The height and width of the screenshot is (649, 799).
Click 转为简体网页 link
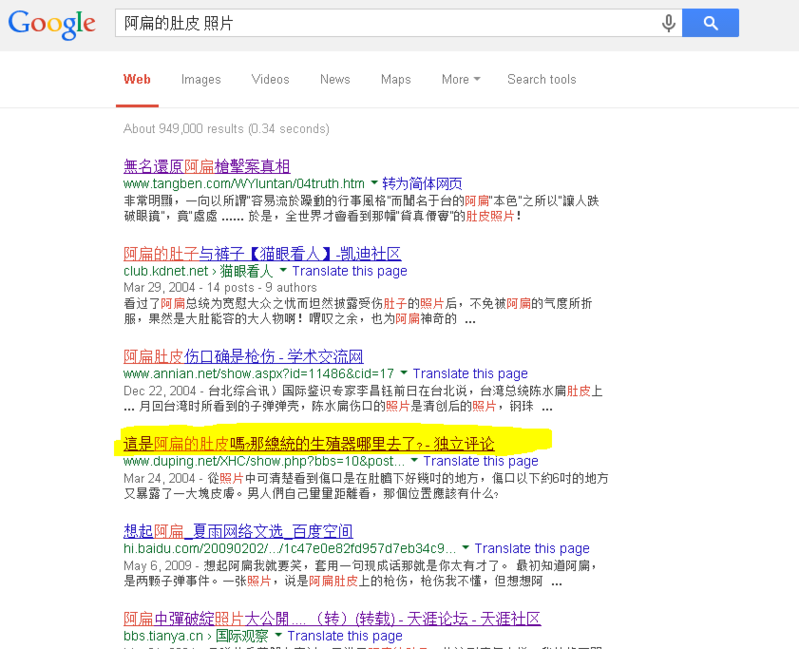pyautogui.click(x=422, y=184)
